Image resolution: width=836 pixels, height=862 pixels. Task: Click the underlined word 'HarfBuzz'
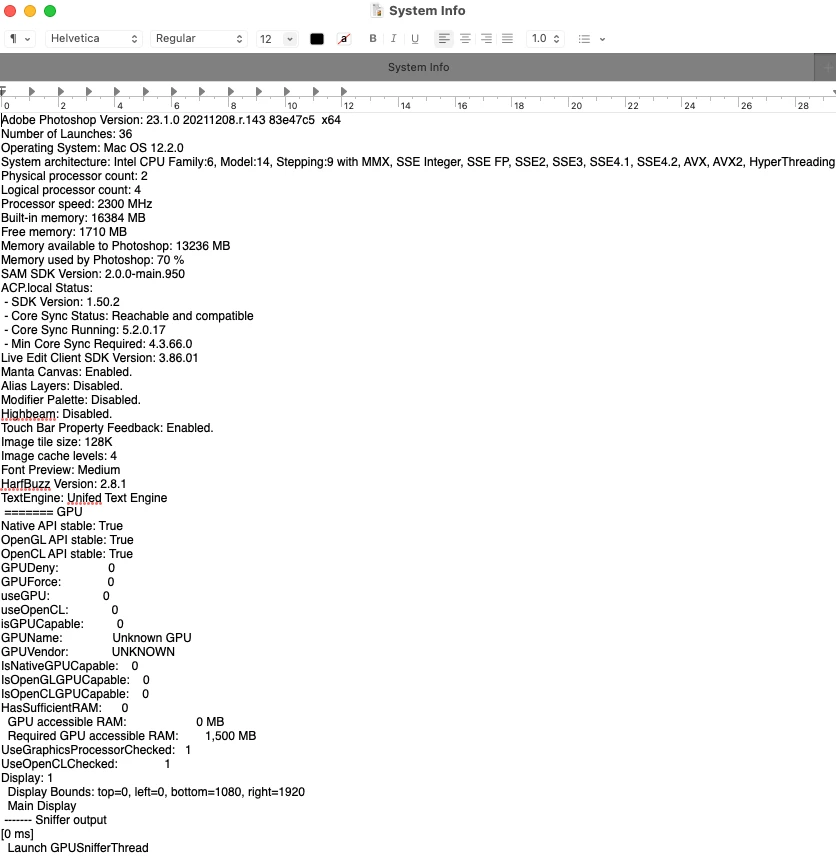pos(25,484)
